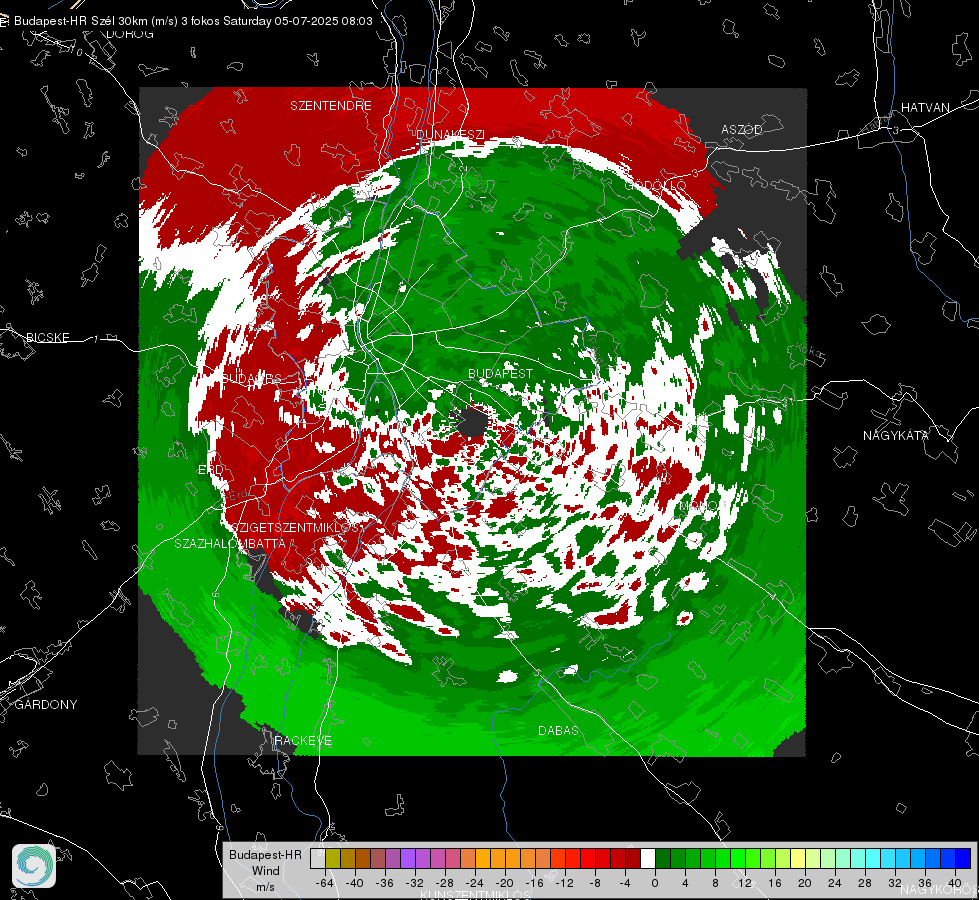Click the pale yellow swatch above 20
The width and height of the screenshot is (979, 900).
798,858
